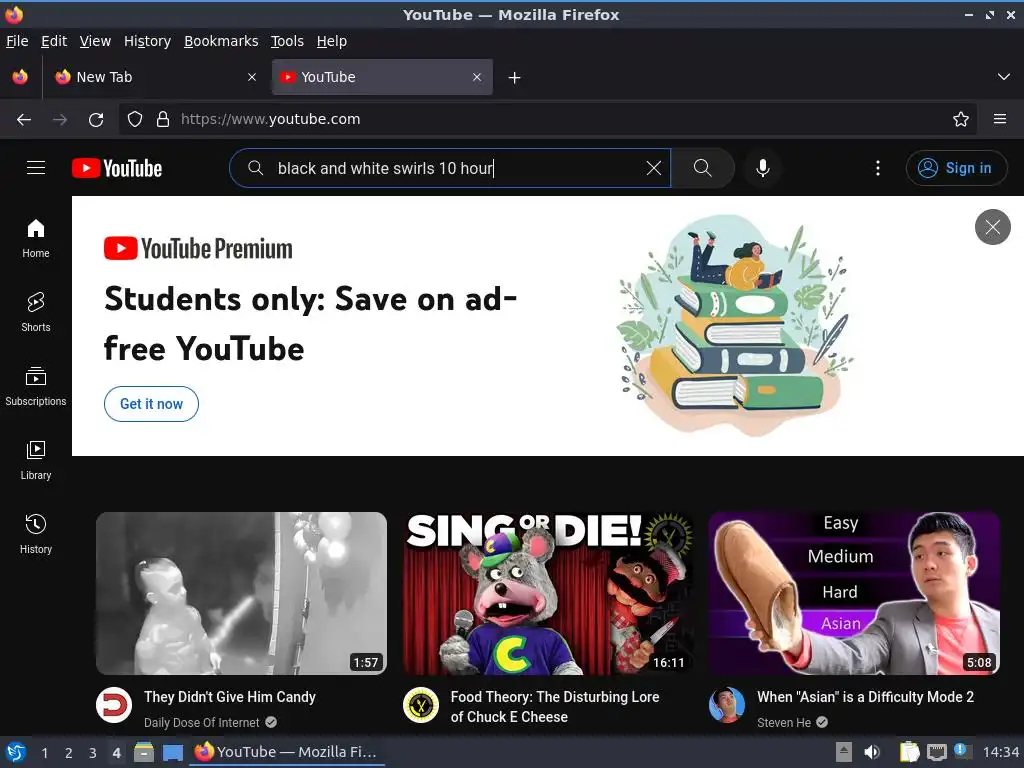Screen dimensions: 1024x768
Task: Open file manager taskbar icon
Action: point(144,752)
